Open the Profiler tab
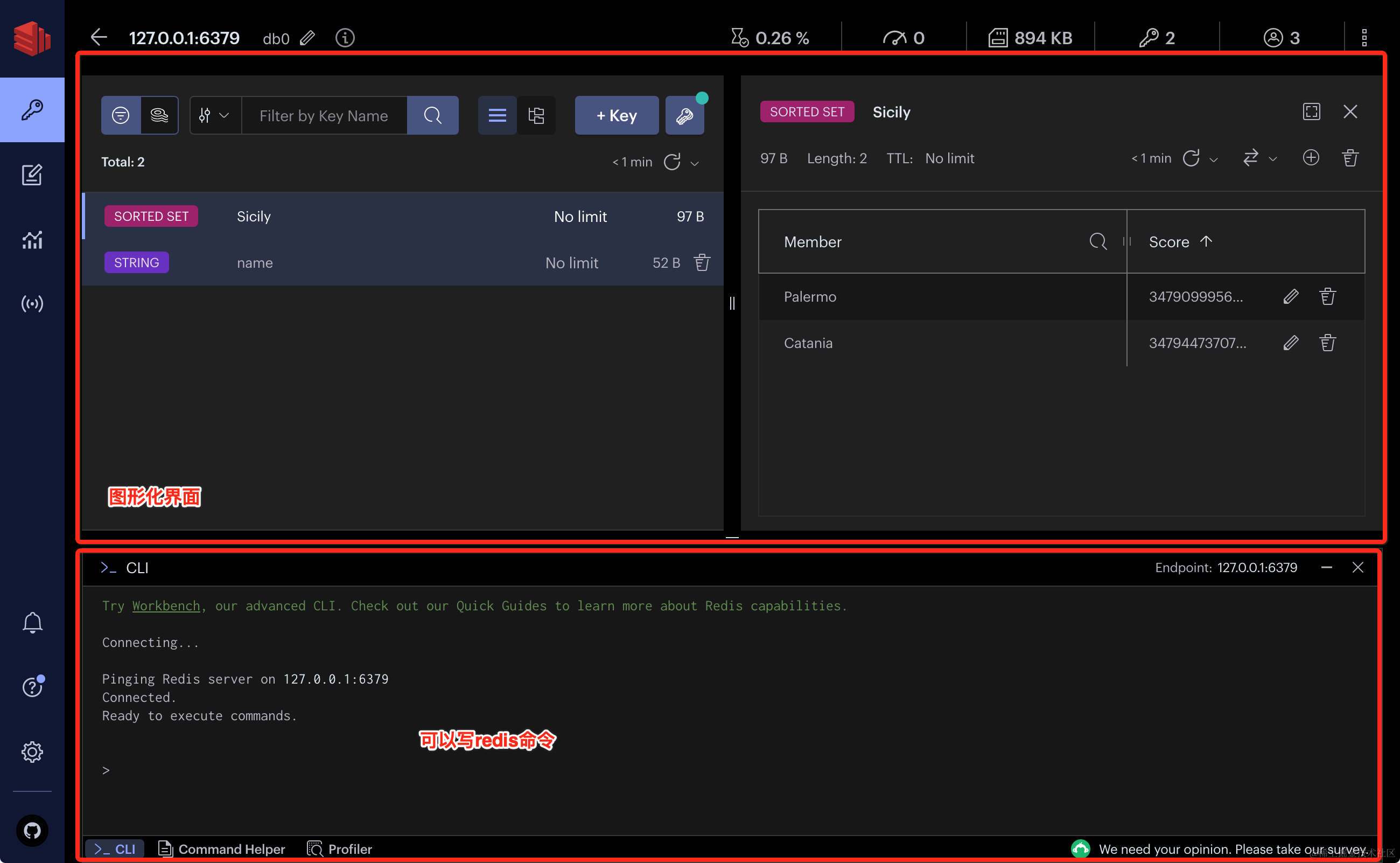Screen dimensions: 1400x863 click(339, 849)
